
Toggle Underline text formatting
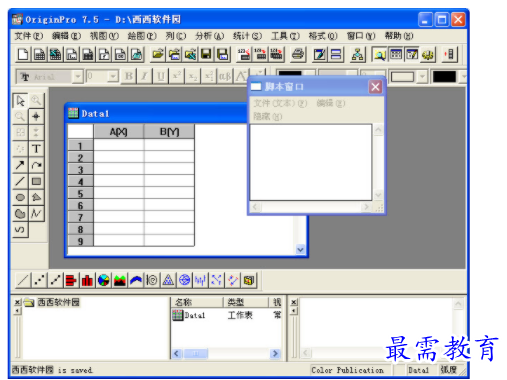point(161,77)
